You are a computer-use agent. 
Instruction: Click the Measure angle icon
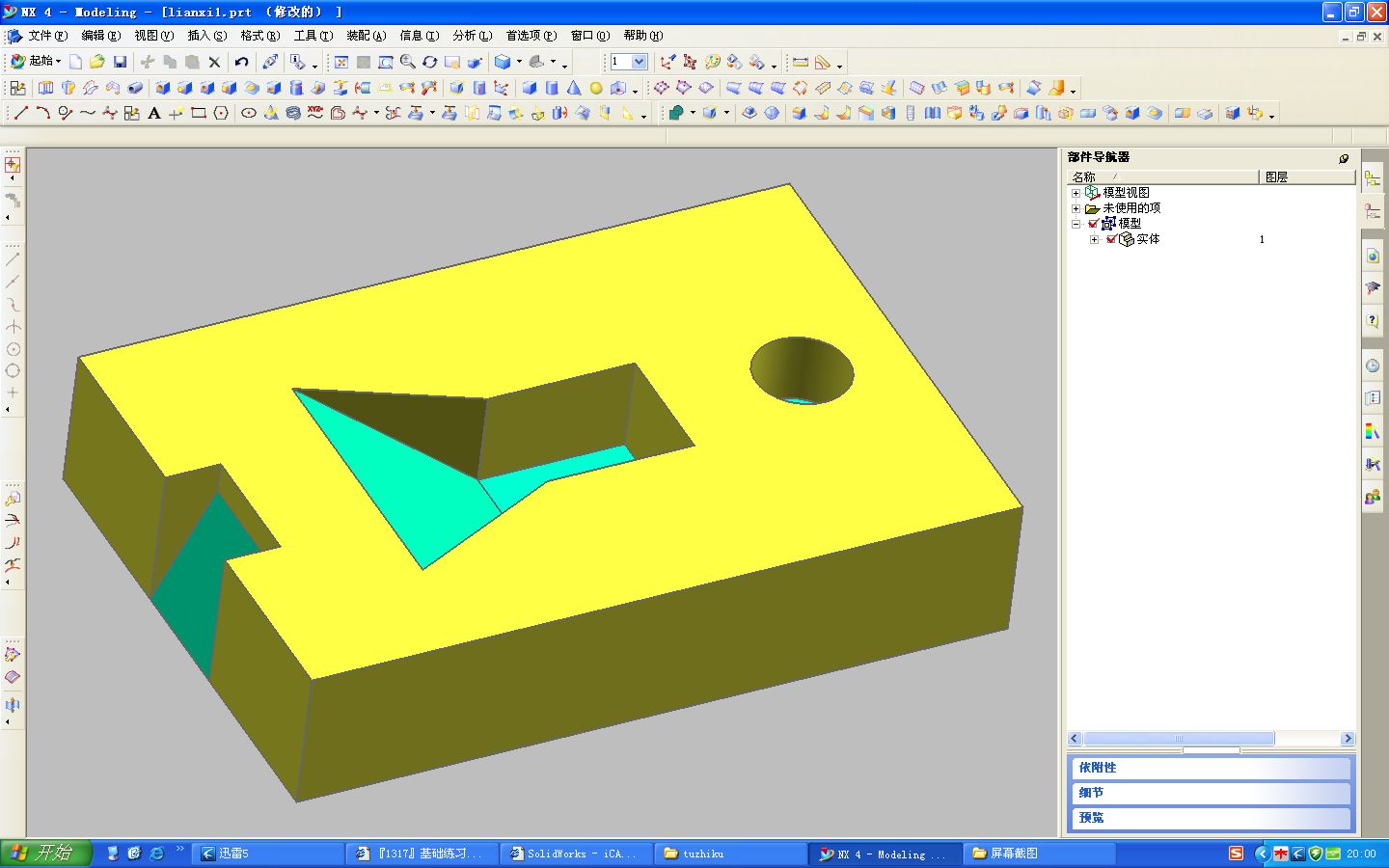[x=823, y=62]
